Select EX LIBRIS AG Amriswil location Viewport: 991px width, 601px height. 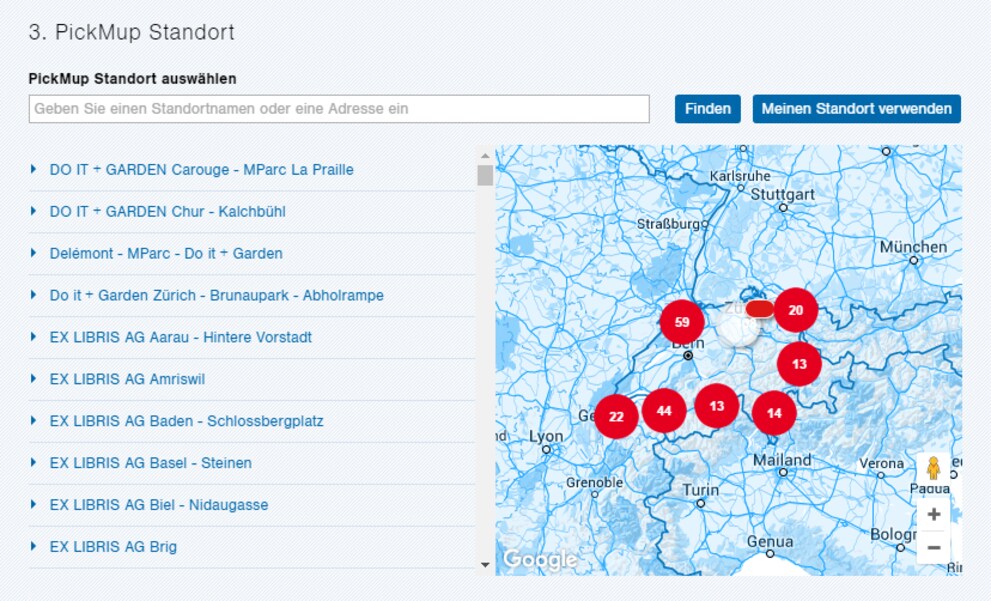coord(128,379)
